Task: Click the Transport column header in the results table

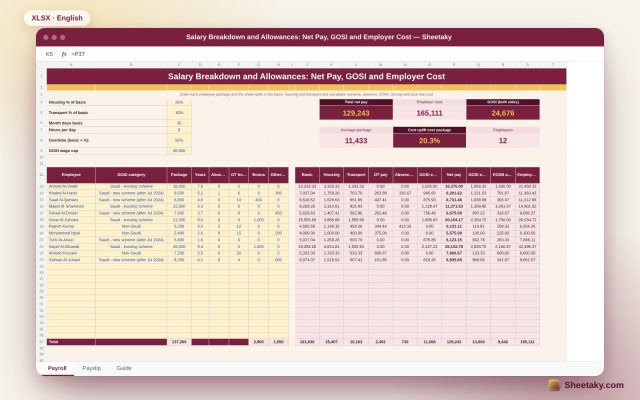Action: coord(356,175)
